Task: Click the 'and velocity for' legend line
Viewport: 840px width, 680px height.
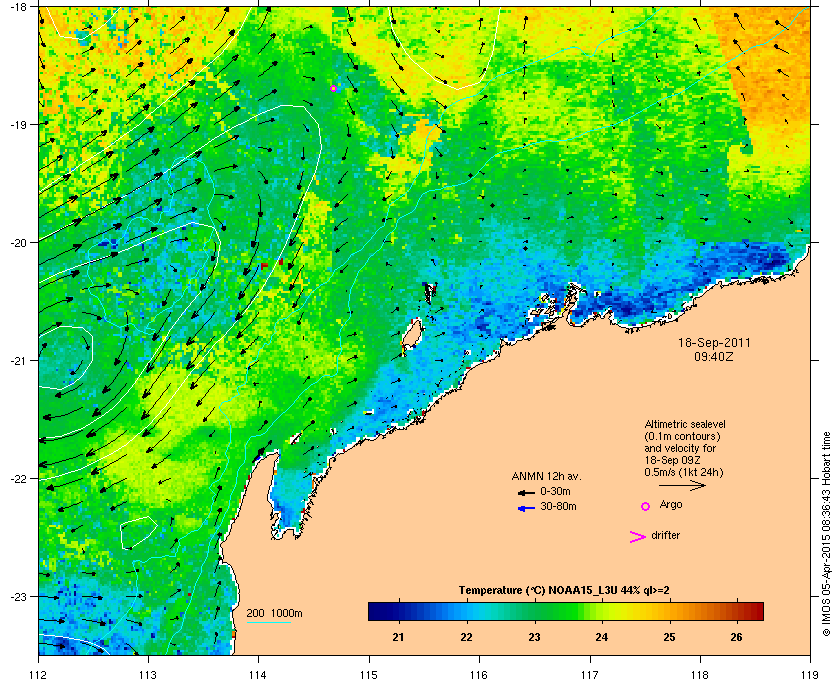Action: 680,449
